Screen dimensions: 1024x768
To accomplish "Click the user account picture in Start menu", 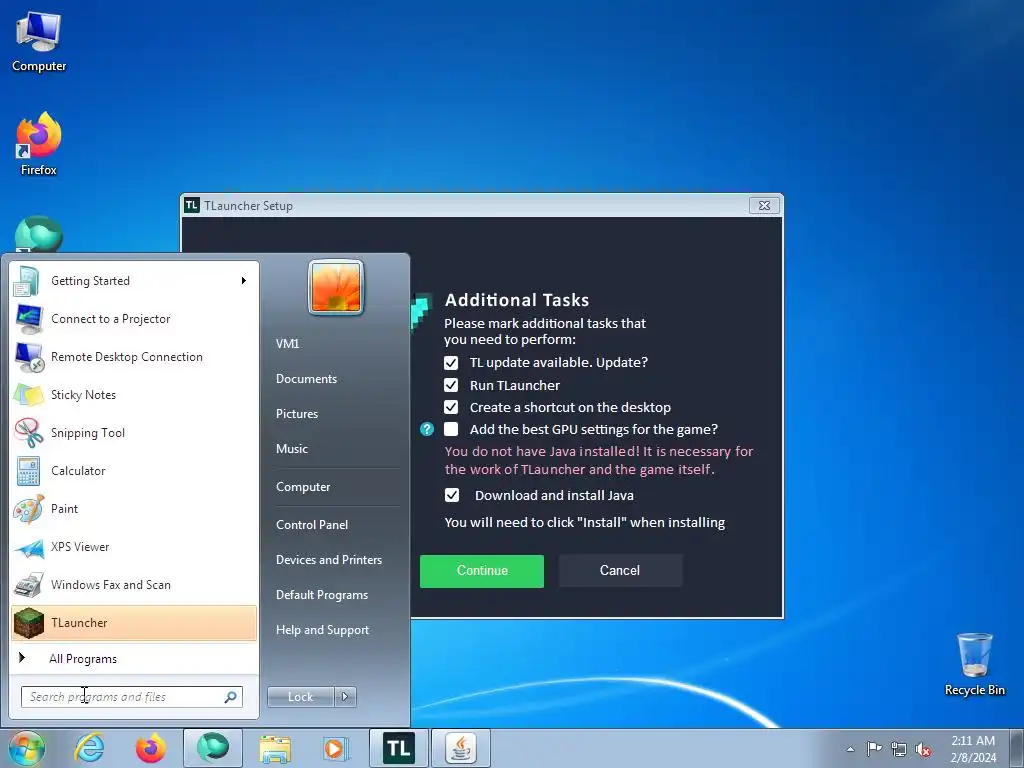I will [x=336, y=287].
